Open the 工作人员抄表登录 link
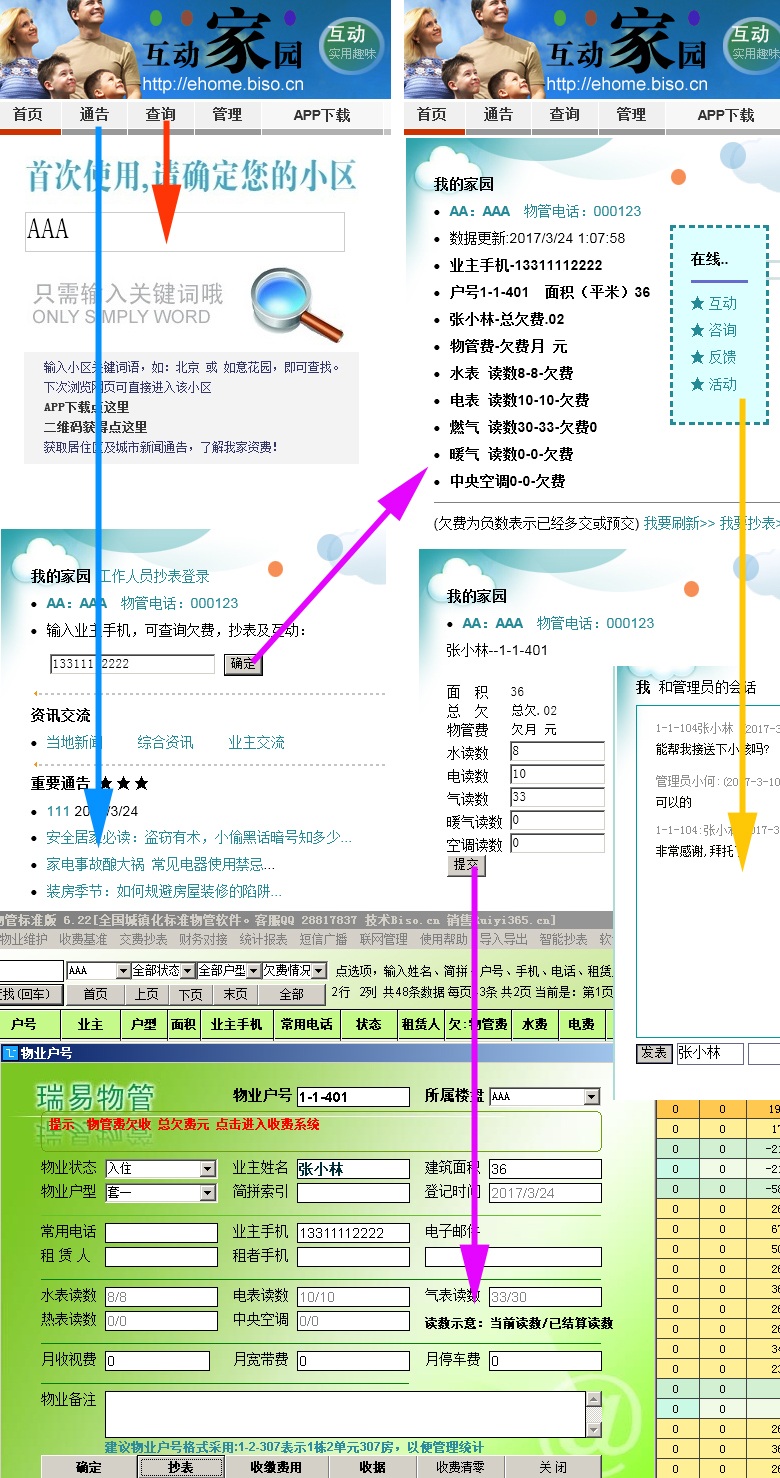Image resolution: width=780 pixels, height=1478 pixels. click(154, 576)
